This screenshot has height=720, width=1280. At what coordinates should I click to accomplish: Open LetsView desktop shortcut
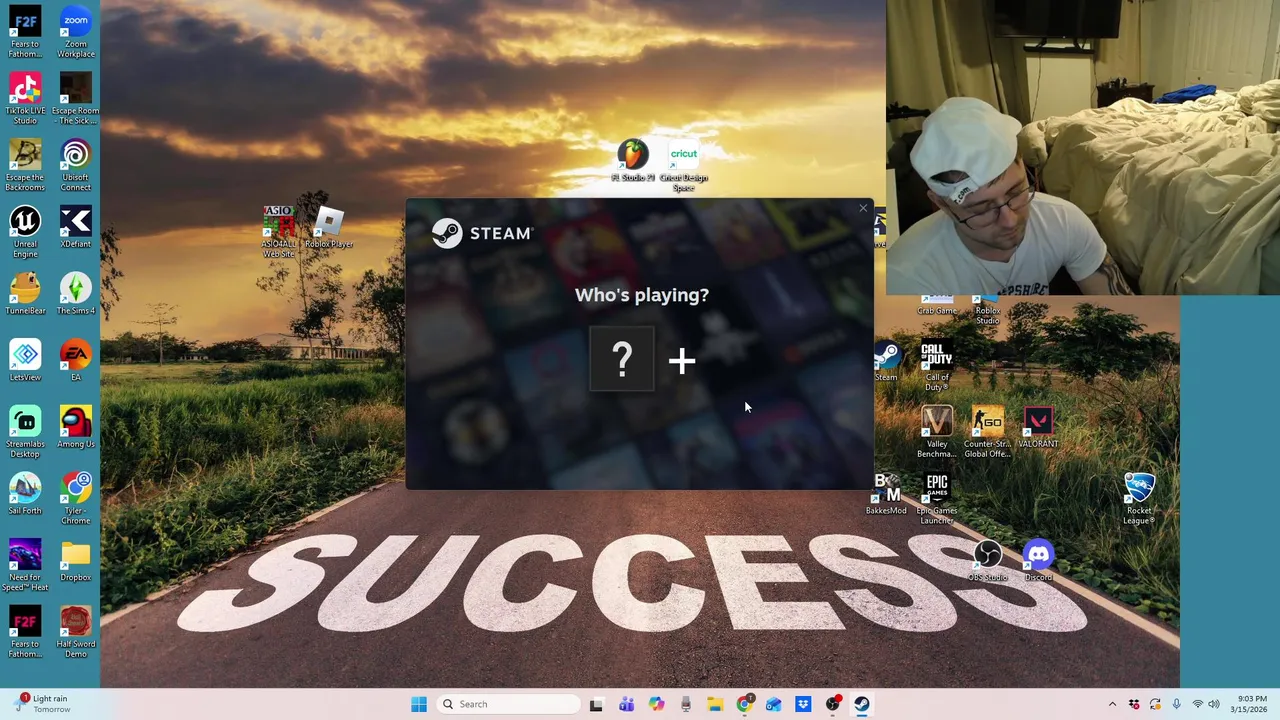[25, 360]
